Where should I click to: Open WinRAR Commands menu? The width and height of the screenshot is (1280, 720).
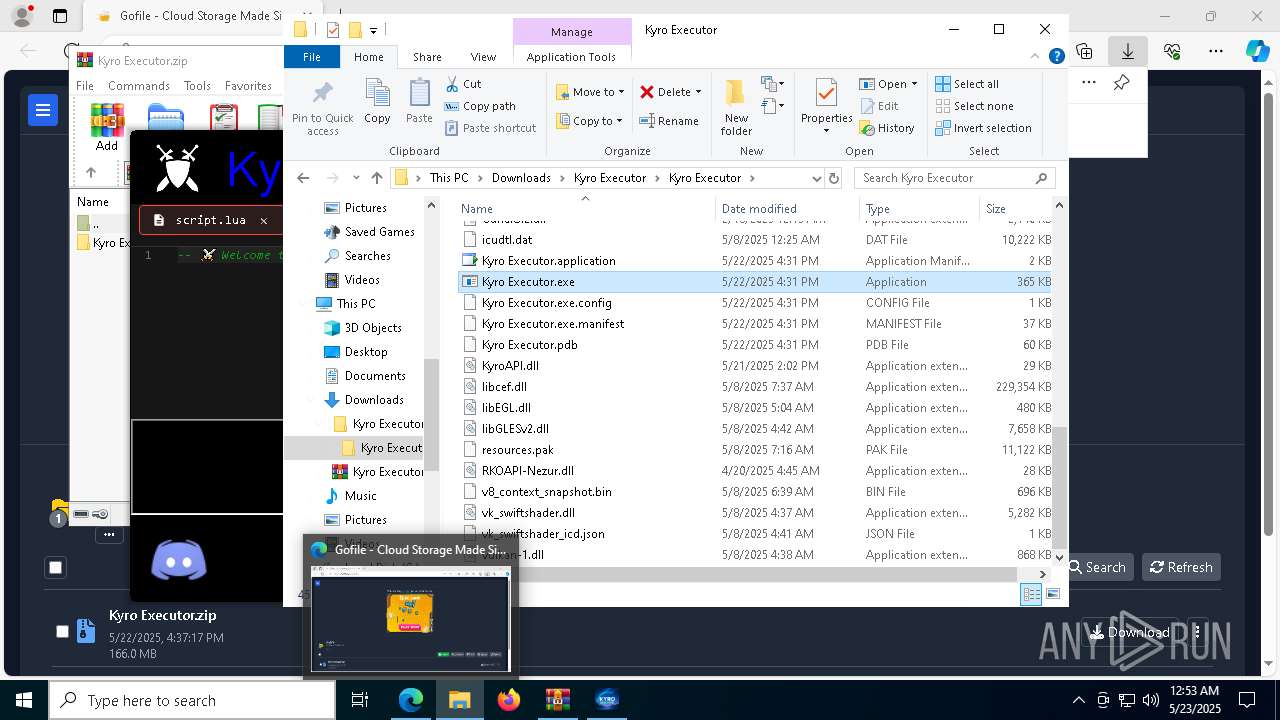pyautogui.click(x=138, y=86)
